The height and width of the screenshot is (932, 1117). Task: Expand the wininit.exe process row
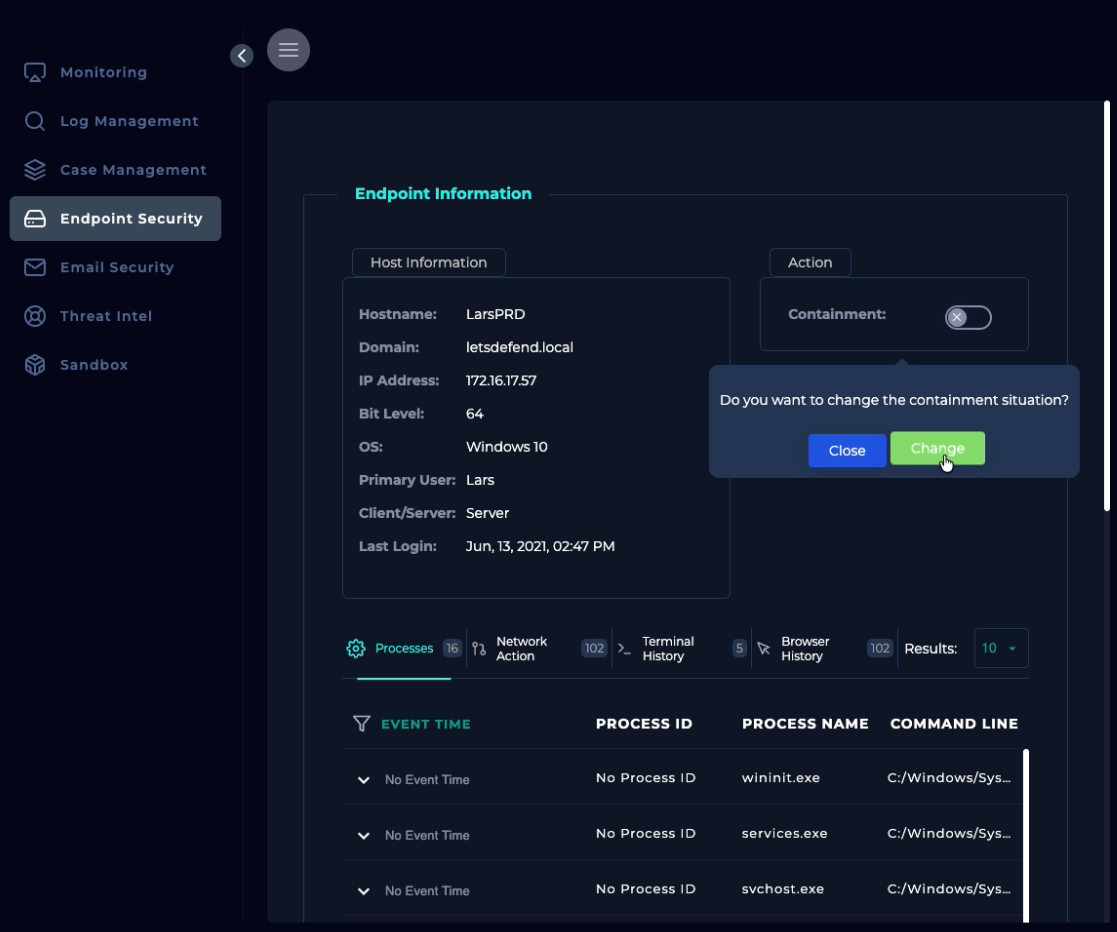(x=364, y=780)
